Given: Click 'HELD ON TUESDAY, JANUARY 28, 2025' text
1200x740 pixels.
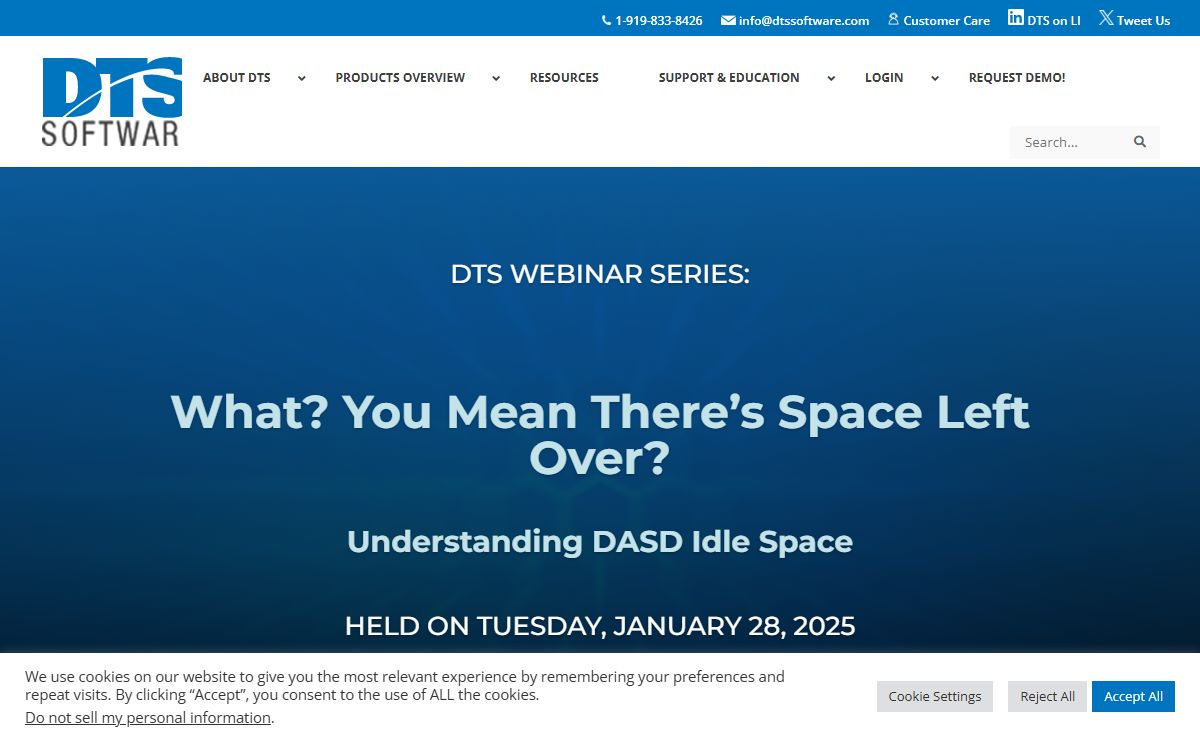Looking at the screenshot, I should click(x=600, y=626).
